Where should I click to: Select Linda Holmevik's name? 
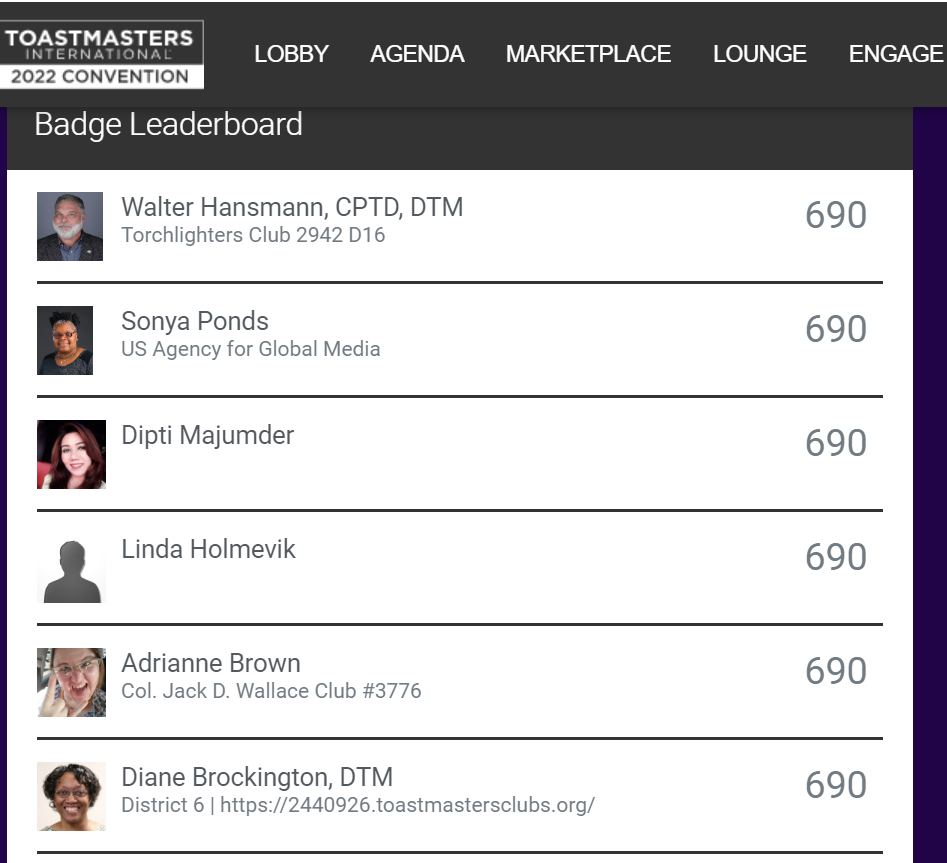[208, 549]
